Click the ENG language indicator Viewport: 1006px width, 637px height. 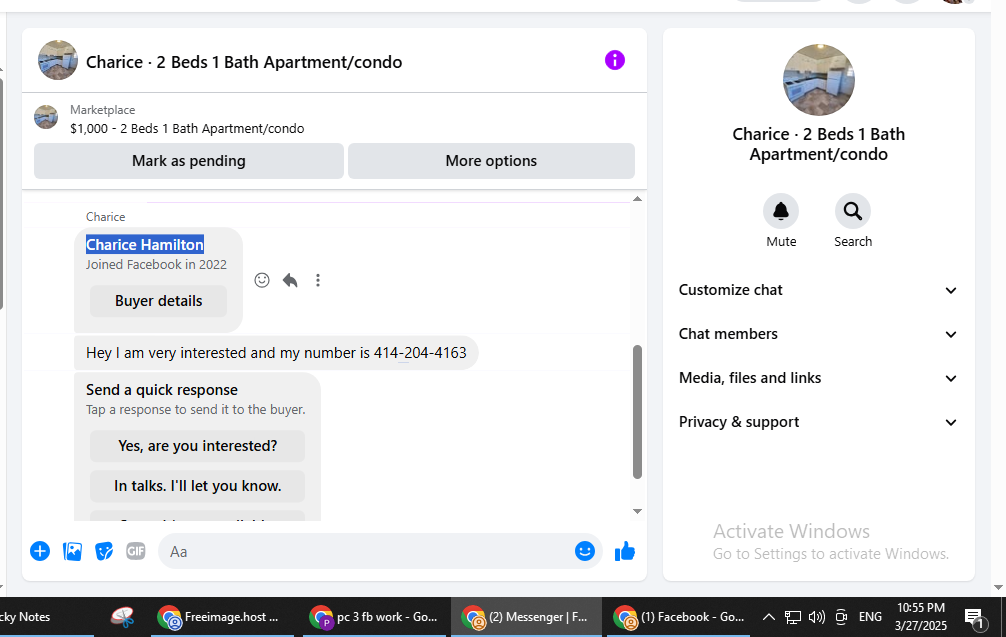[870, 617]
